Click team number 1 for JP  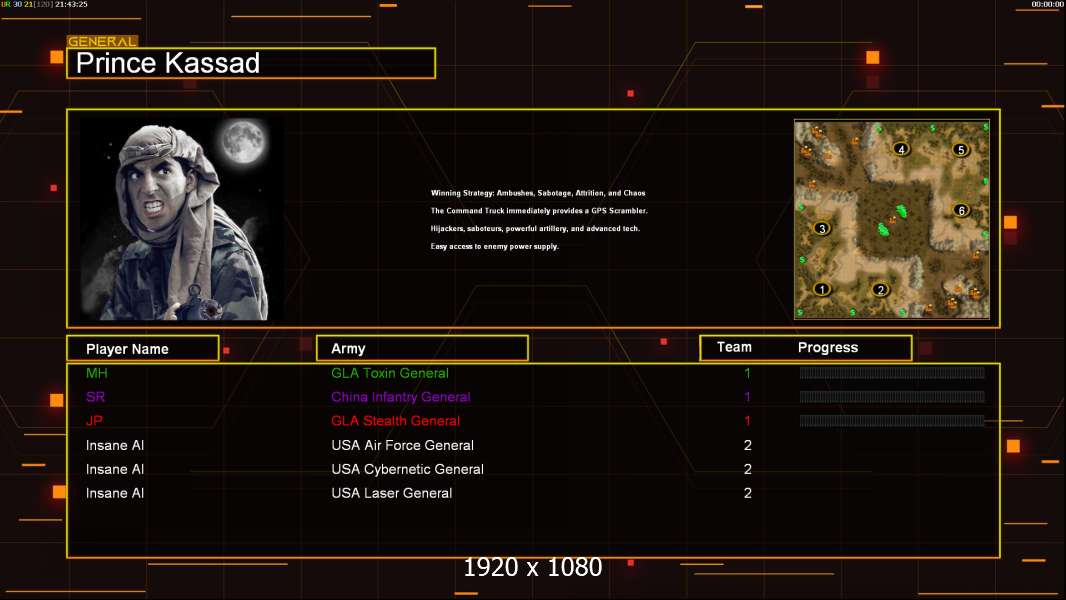pos(747,421)
